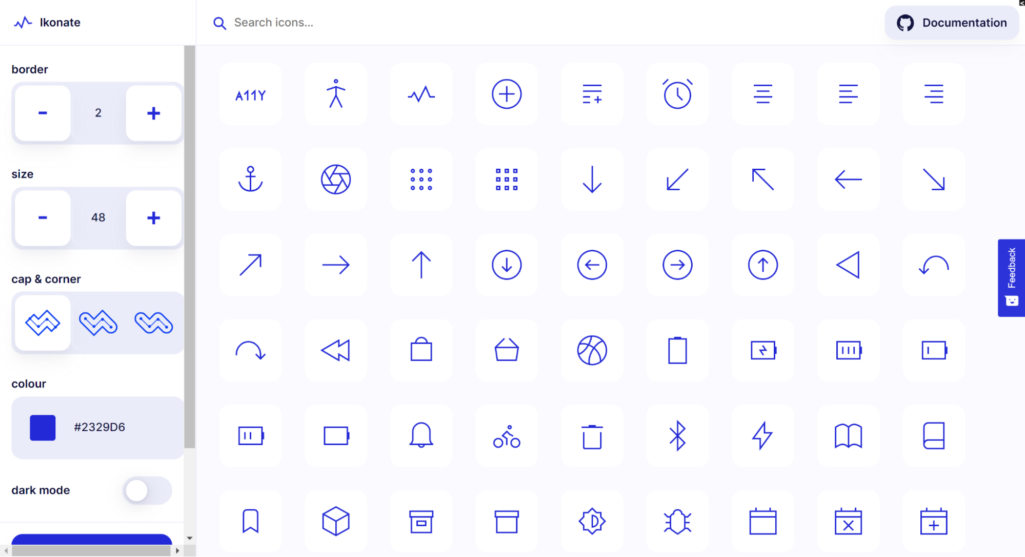Select the Bluetooth icon
The image size is (1025, 557).
coord(677,436)
